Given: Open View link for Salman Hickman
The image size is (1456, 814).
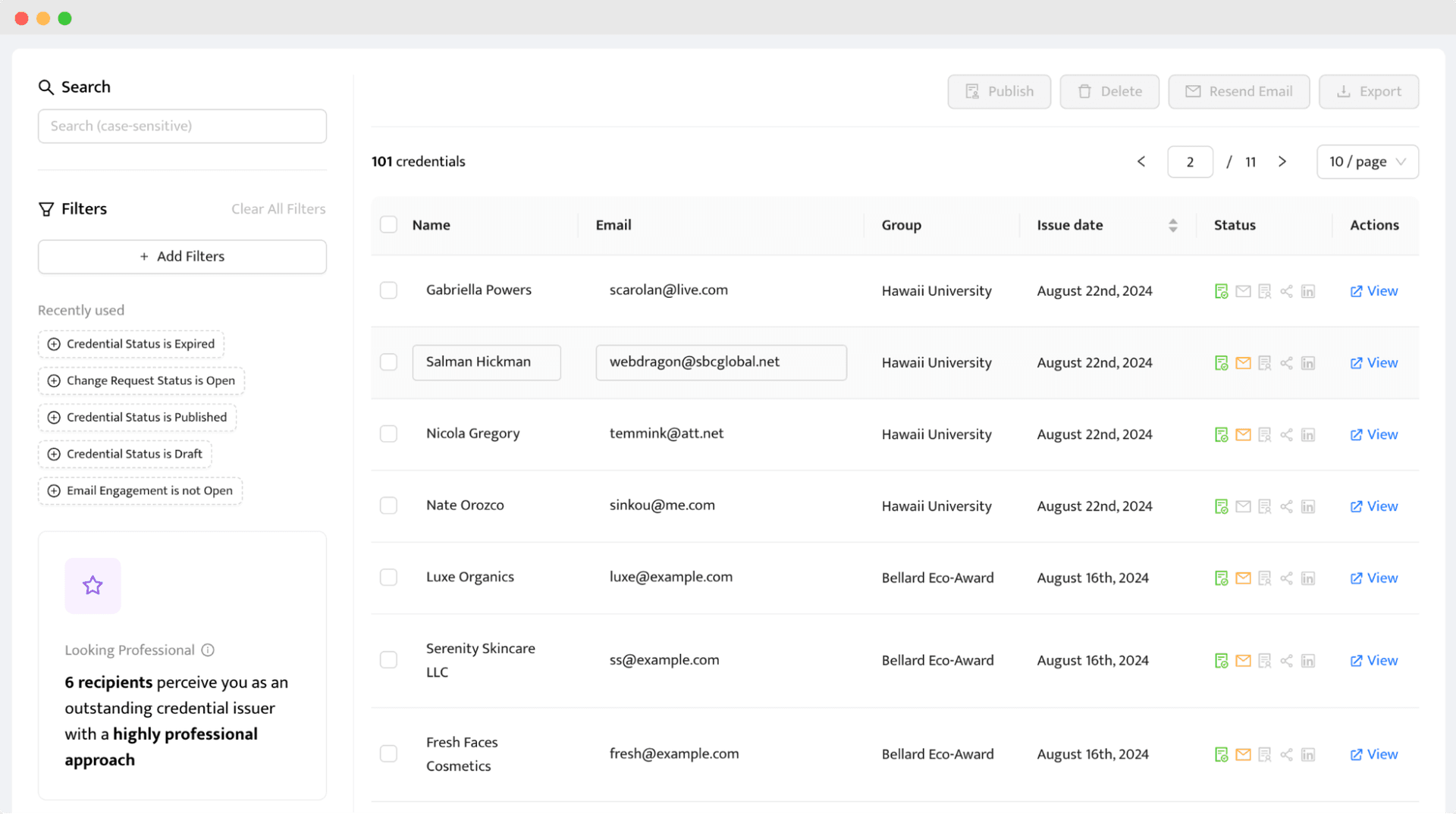Looking at the screenshot, I should (1374, 363).
